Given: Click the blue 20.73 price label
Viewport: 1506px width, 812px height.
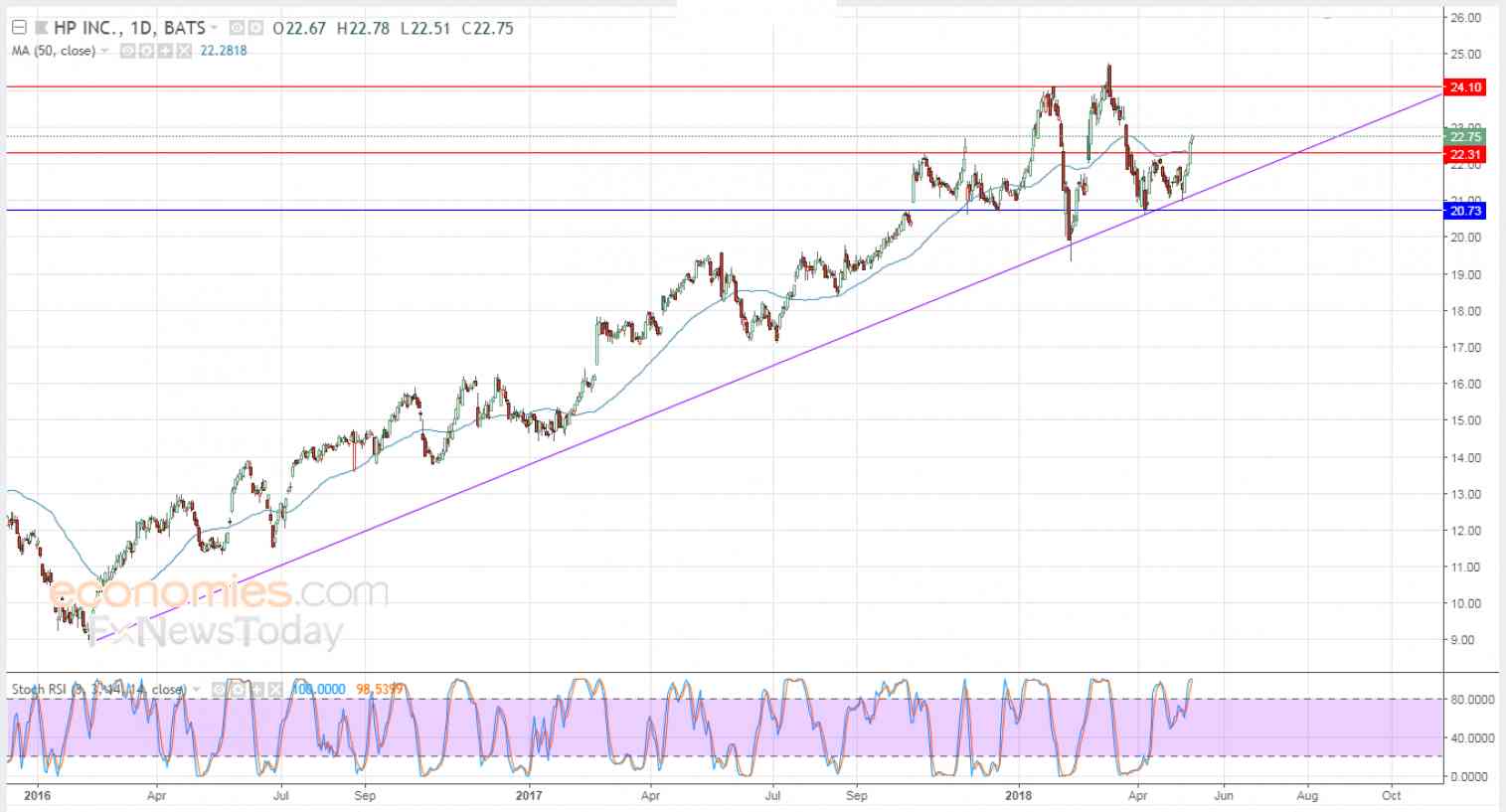Looking at the screenshot, I should [x=1466, y=211].
